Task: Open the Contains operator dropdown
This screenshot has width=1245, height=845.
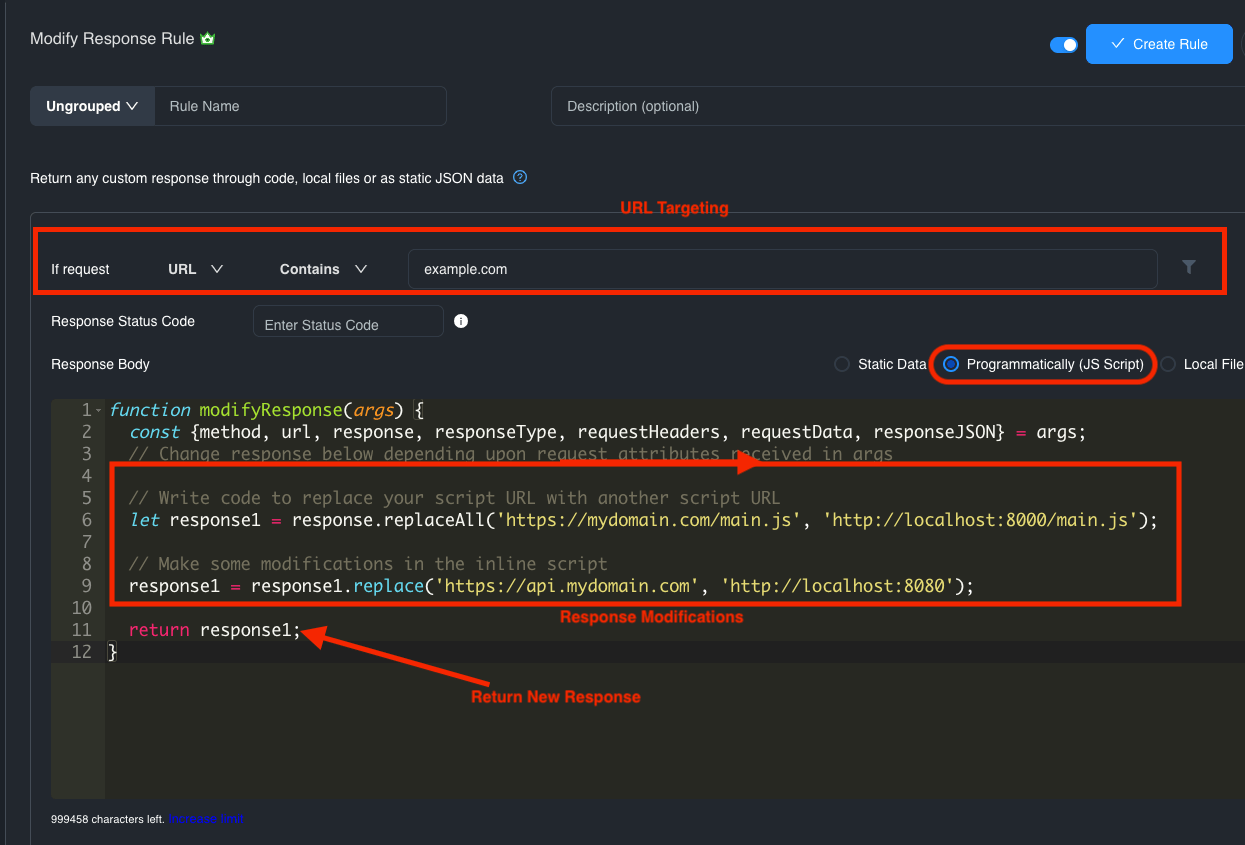Action: (322, 268)
